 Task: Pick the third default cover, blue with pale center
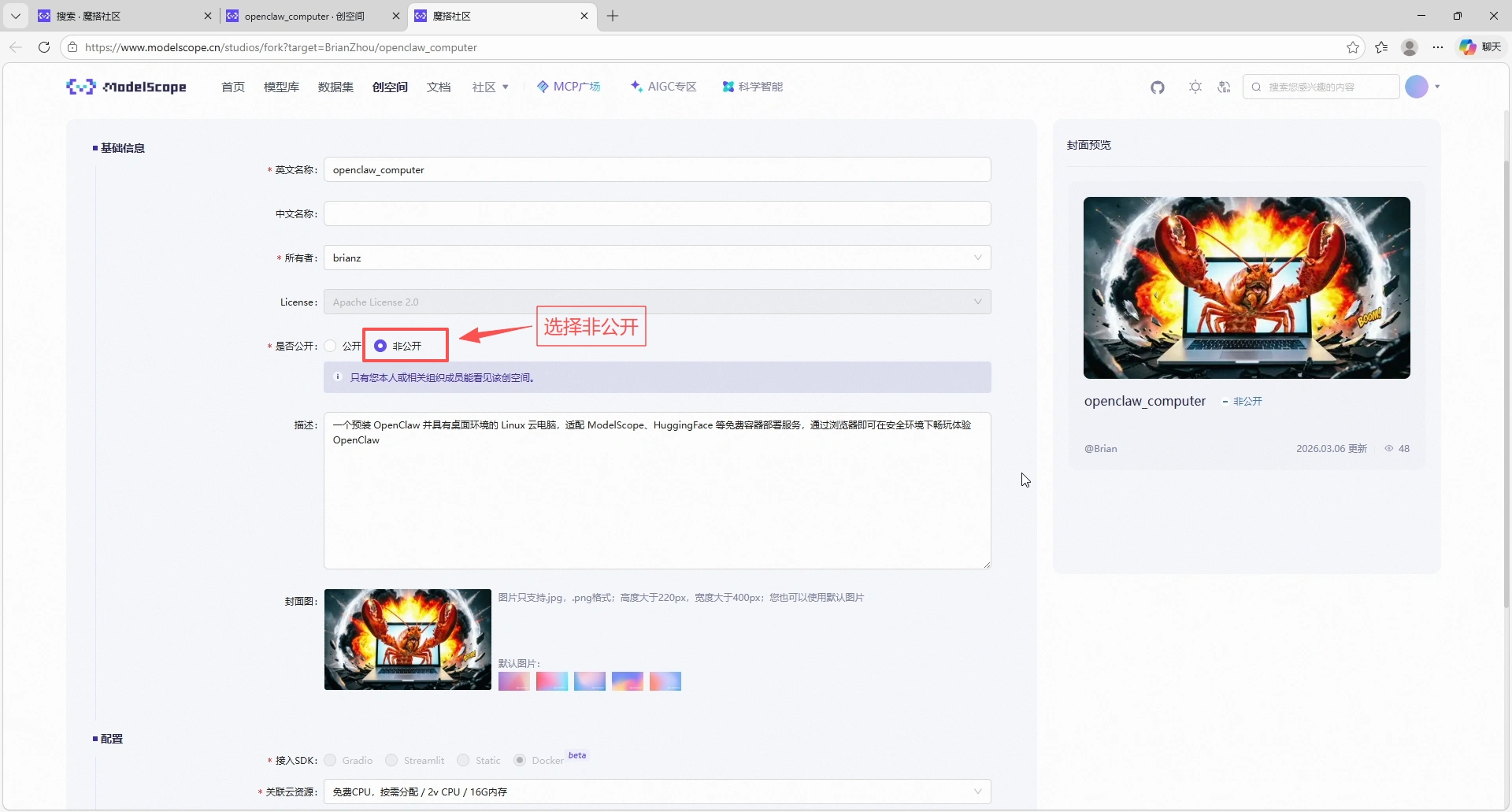[590, 681]
